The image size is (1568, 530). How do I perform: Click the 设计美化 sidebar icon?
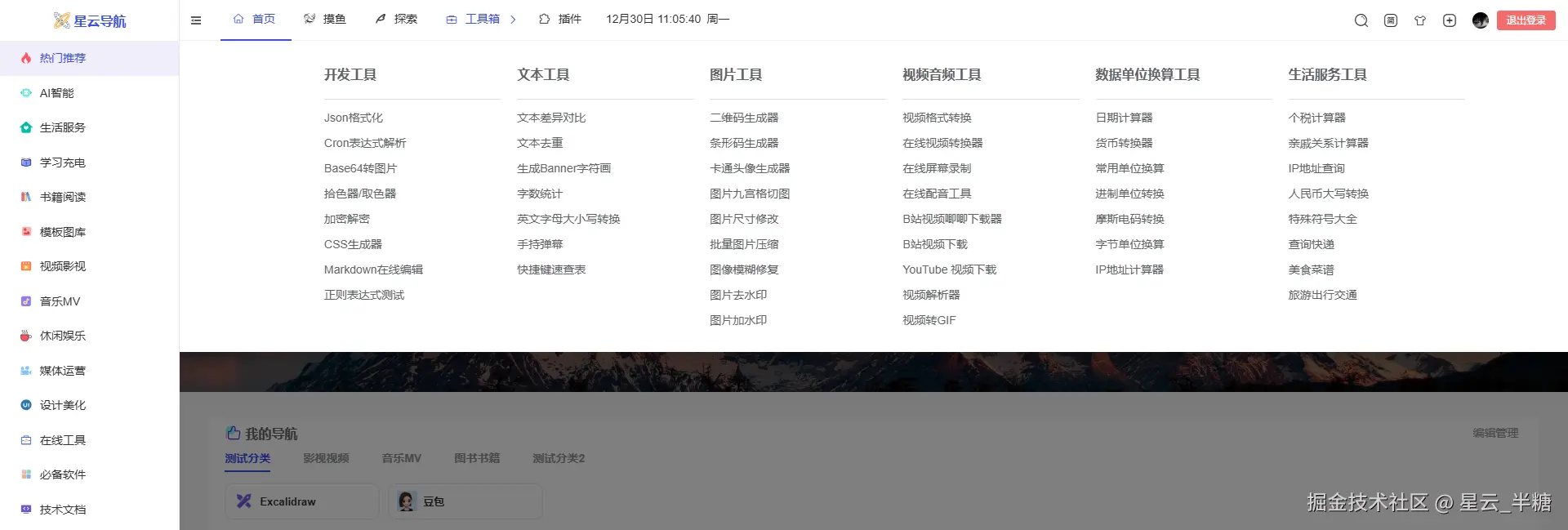pos(26,405)
